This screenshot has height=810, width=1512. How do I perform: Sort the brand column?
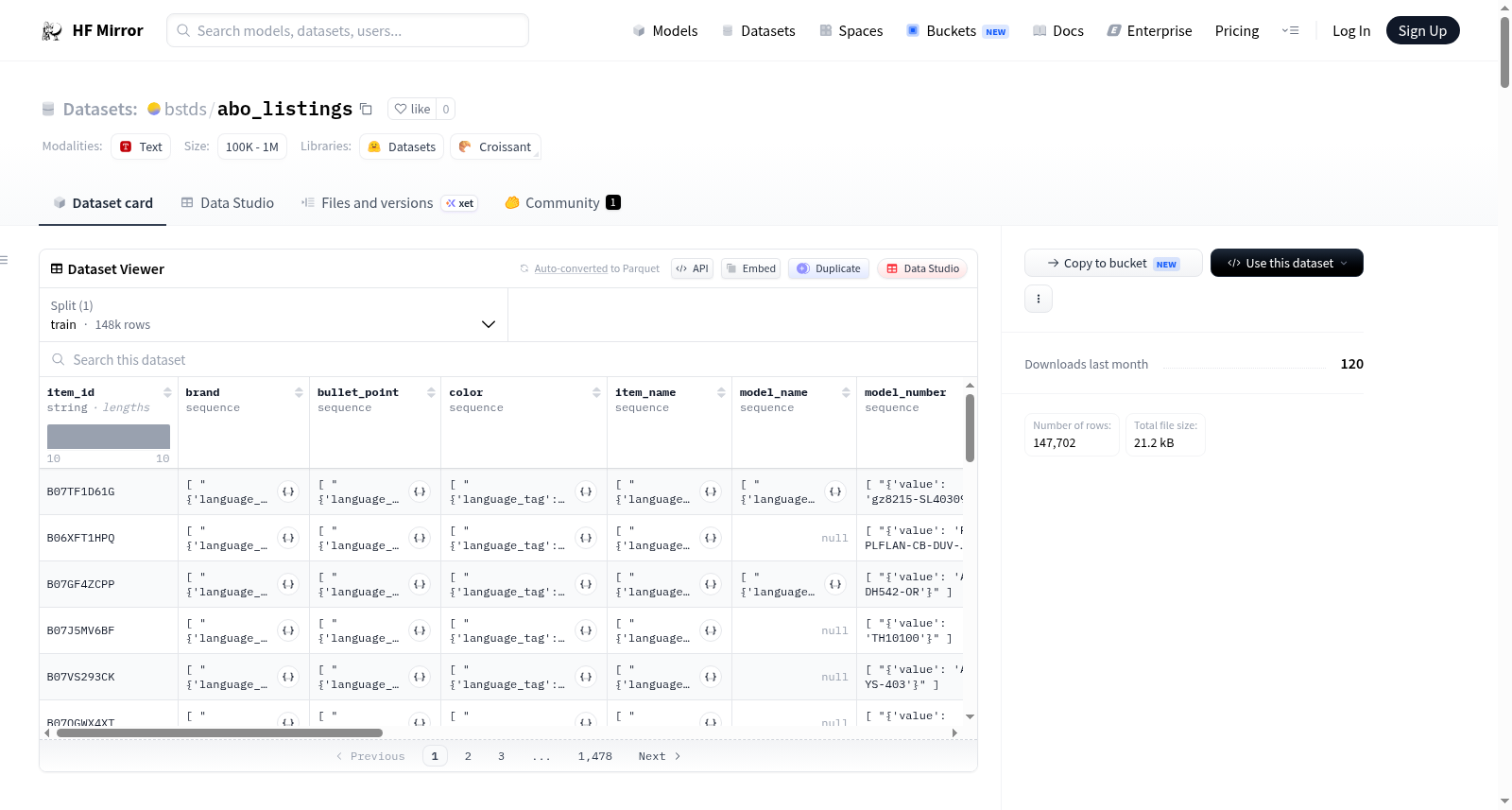tap(299, 392)
